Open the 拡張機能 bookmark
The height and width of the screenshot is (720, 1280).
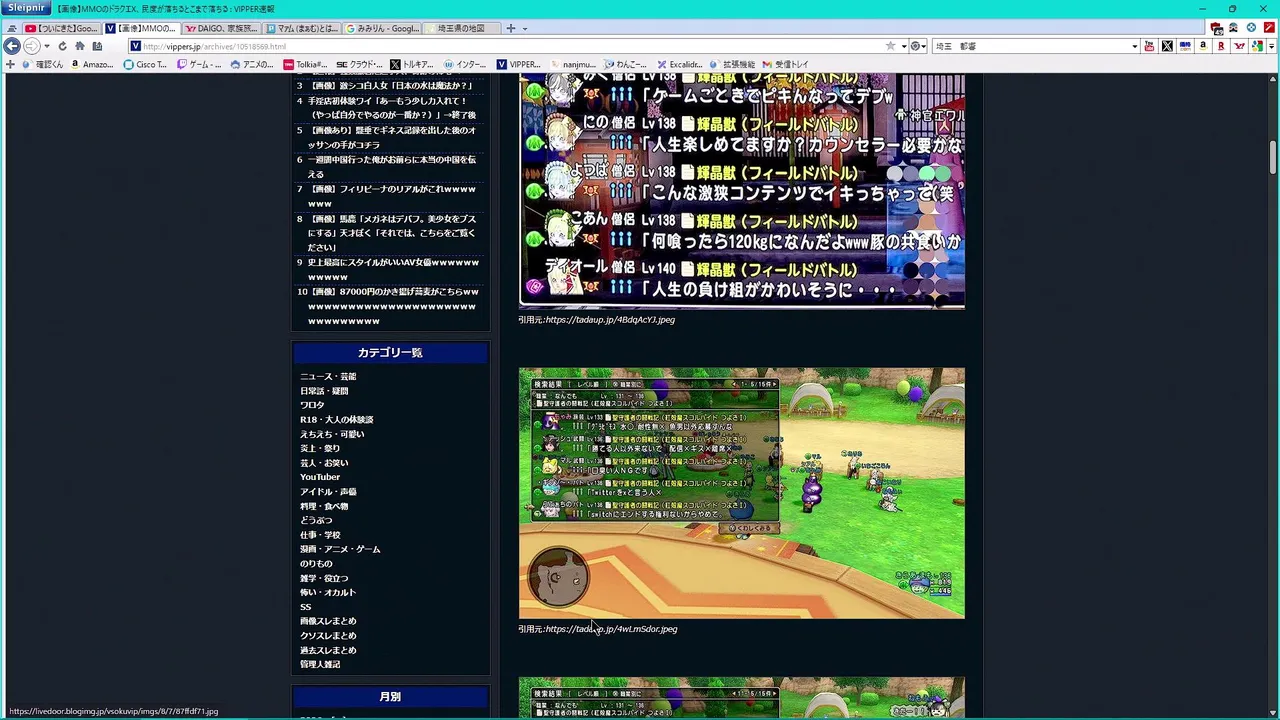(732, 64)
